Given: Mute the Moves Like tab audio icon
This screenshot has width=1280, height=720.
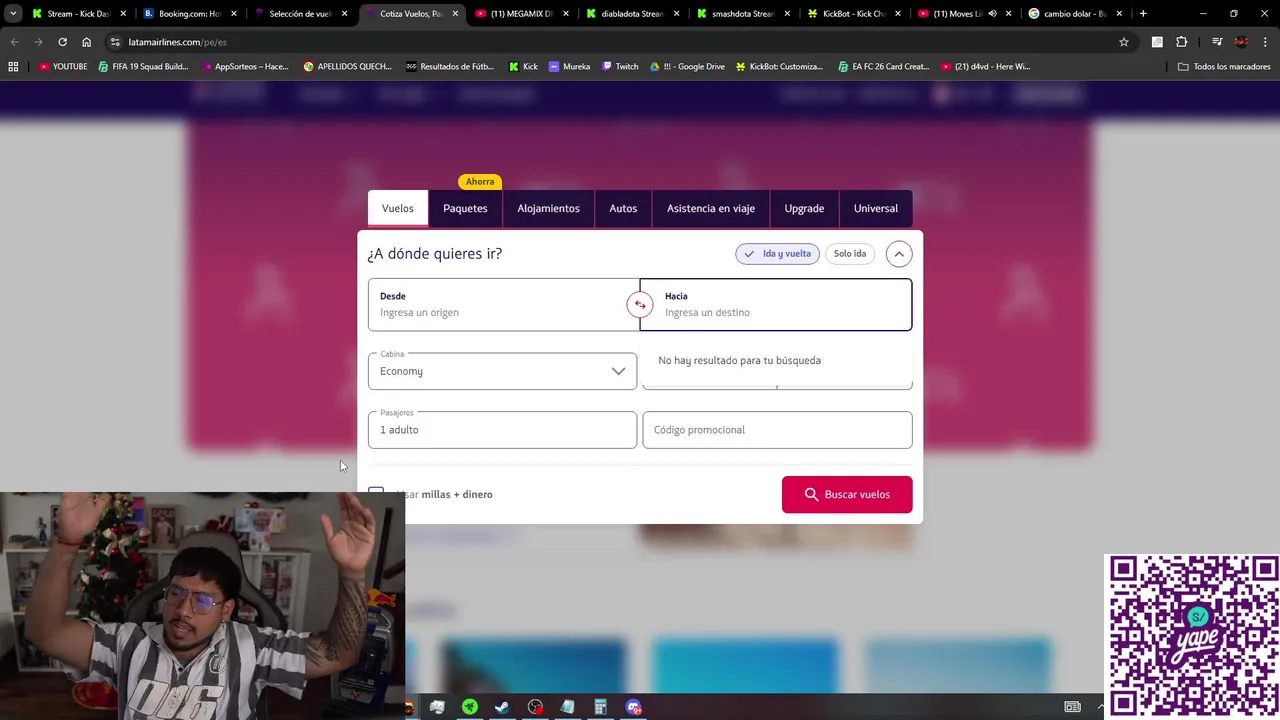Looking at the screenshot, I should pyautogui.click(x=992, y=14).
